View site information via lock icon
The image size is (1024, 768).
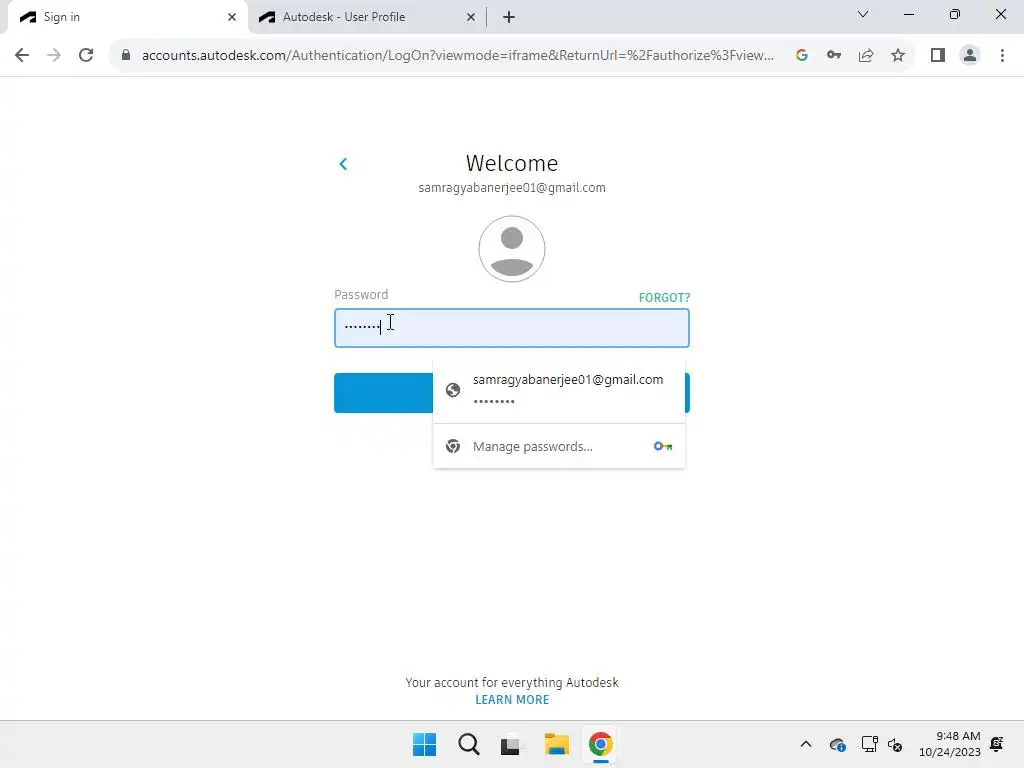[126, 55]
